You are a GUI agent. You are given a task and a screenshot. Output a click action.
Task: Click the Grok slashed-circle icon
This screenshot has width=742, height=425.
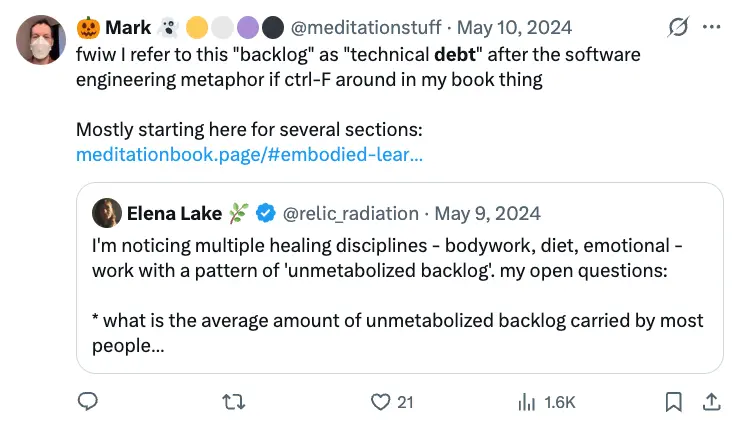(677, 27)
